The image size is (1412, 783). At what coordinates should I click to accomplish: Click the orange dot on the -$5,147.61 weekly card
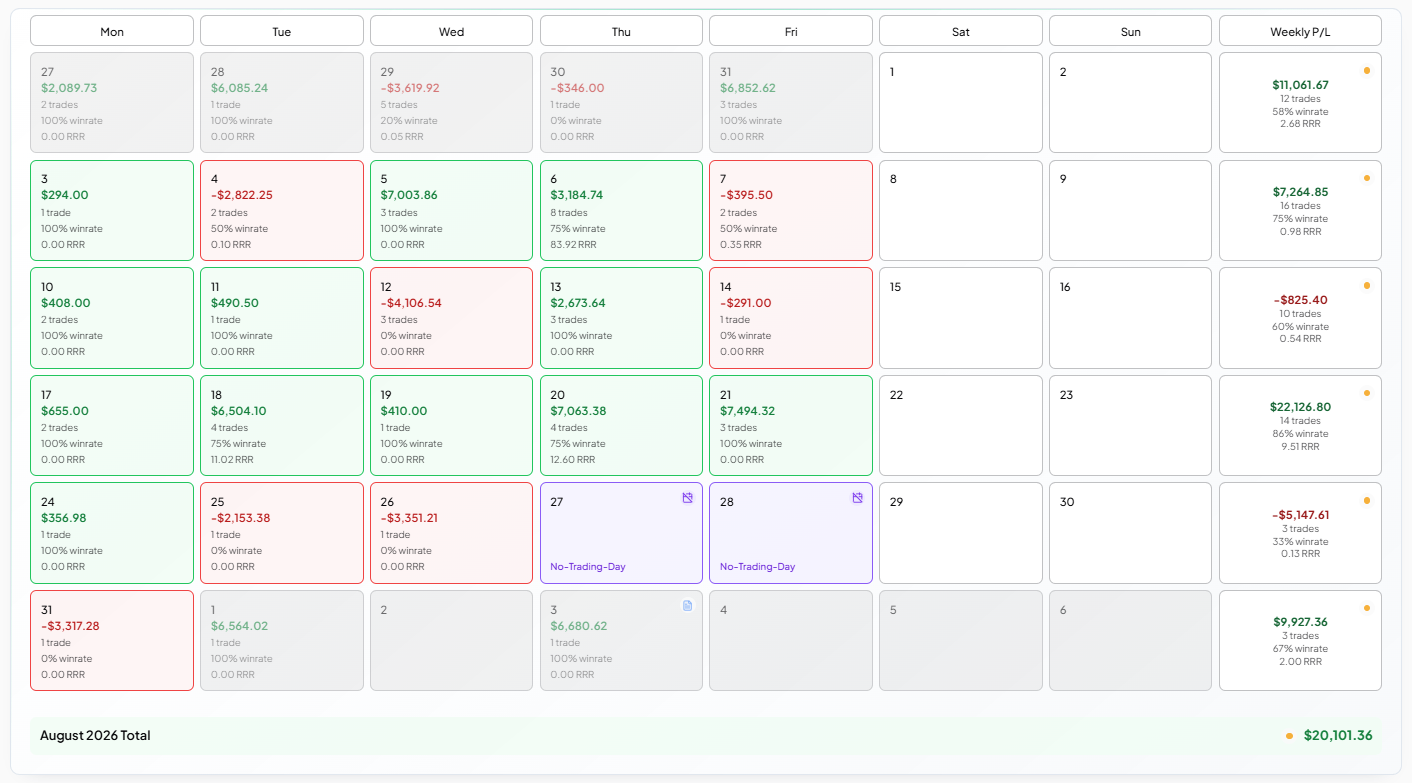click(x=1367, y=500)
